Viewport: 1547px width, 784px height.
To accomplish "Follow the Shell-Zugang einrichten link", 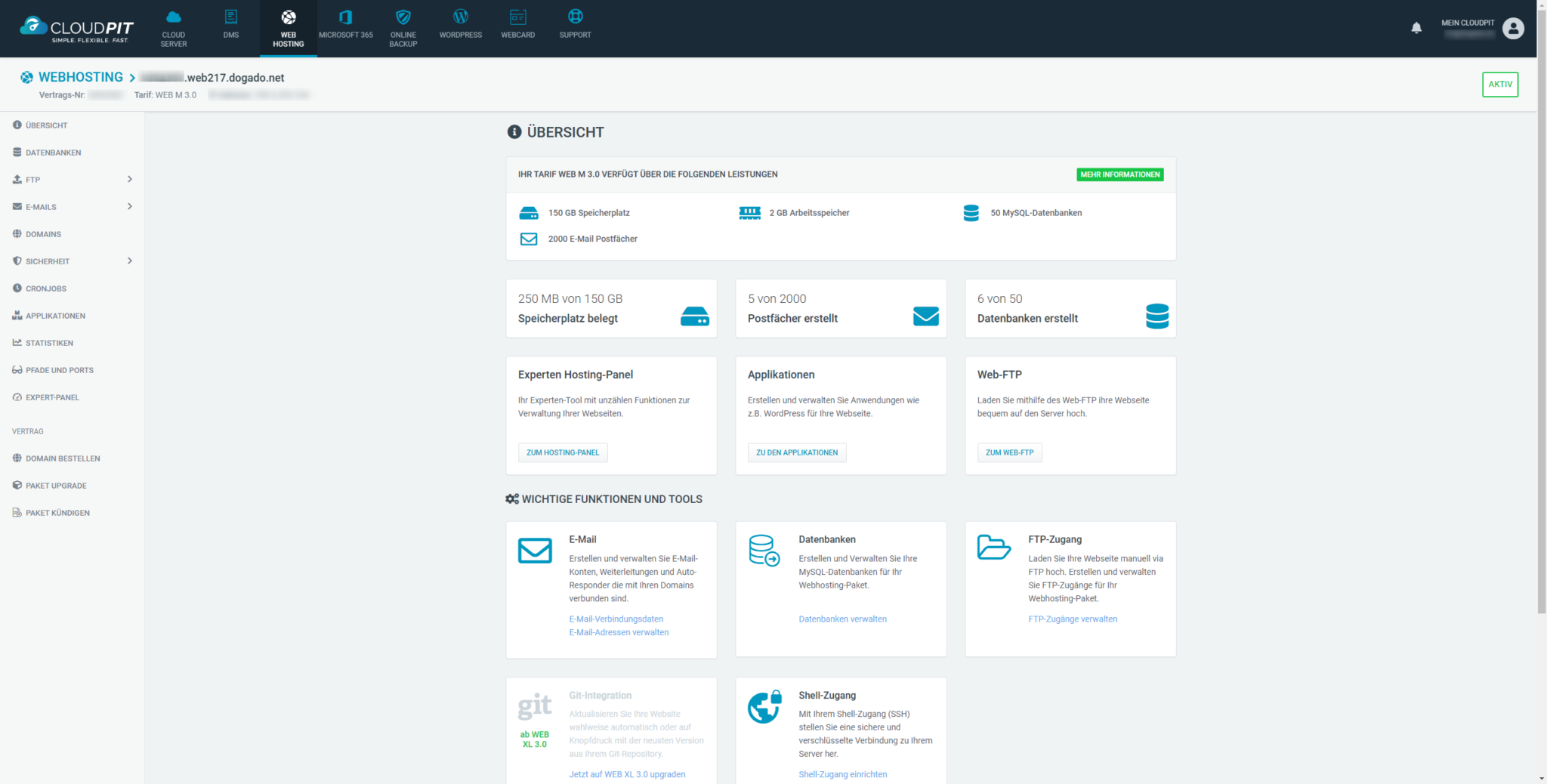I will (x=842, y=774).
